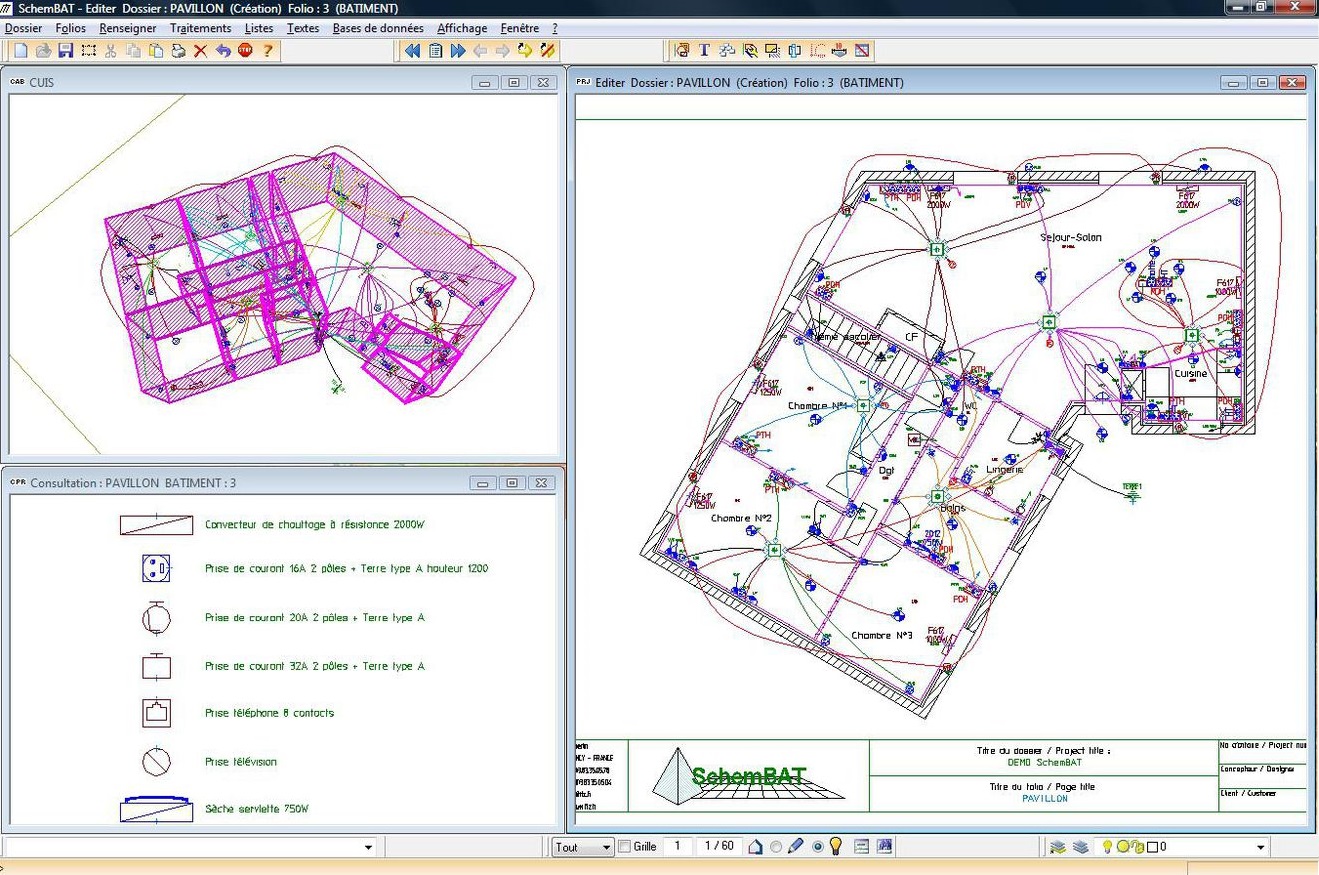This screenshot has width=1319, height=875.
Task: Select the radio button before the light bulb
Action: (x=818, y=847)
